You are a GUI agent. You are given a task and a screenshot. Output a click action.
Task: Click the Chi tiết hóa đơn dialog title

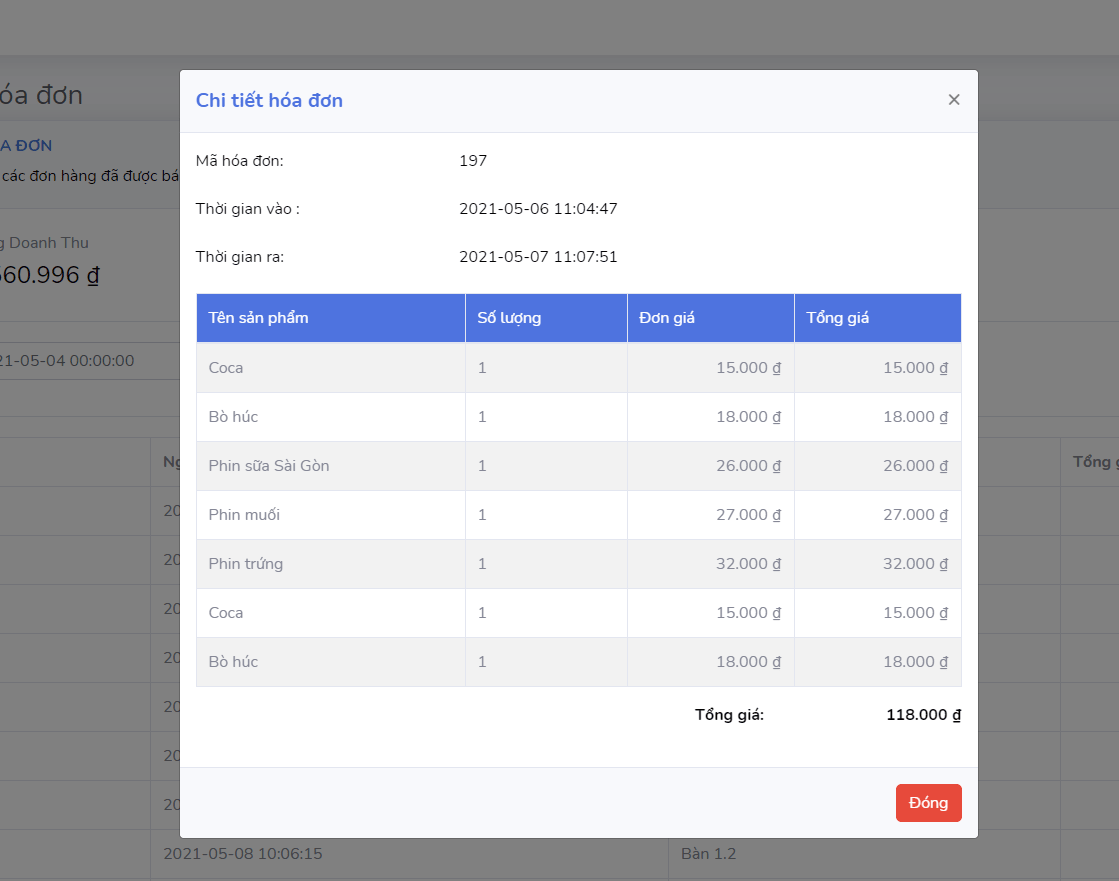point(269,101)
